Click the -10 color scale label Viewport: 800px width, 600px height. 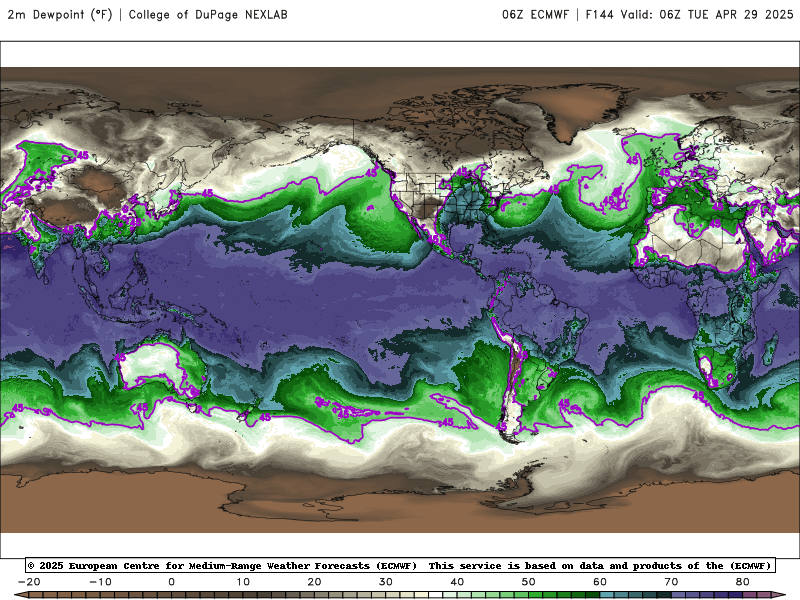(100, 582)
